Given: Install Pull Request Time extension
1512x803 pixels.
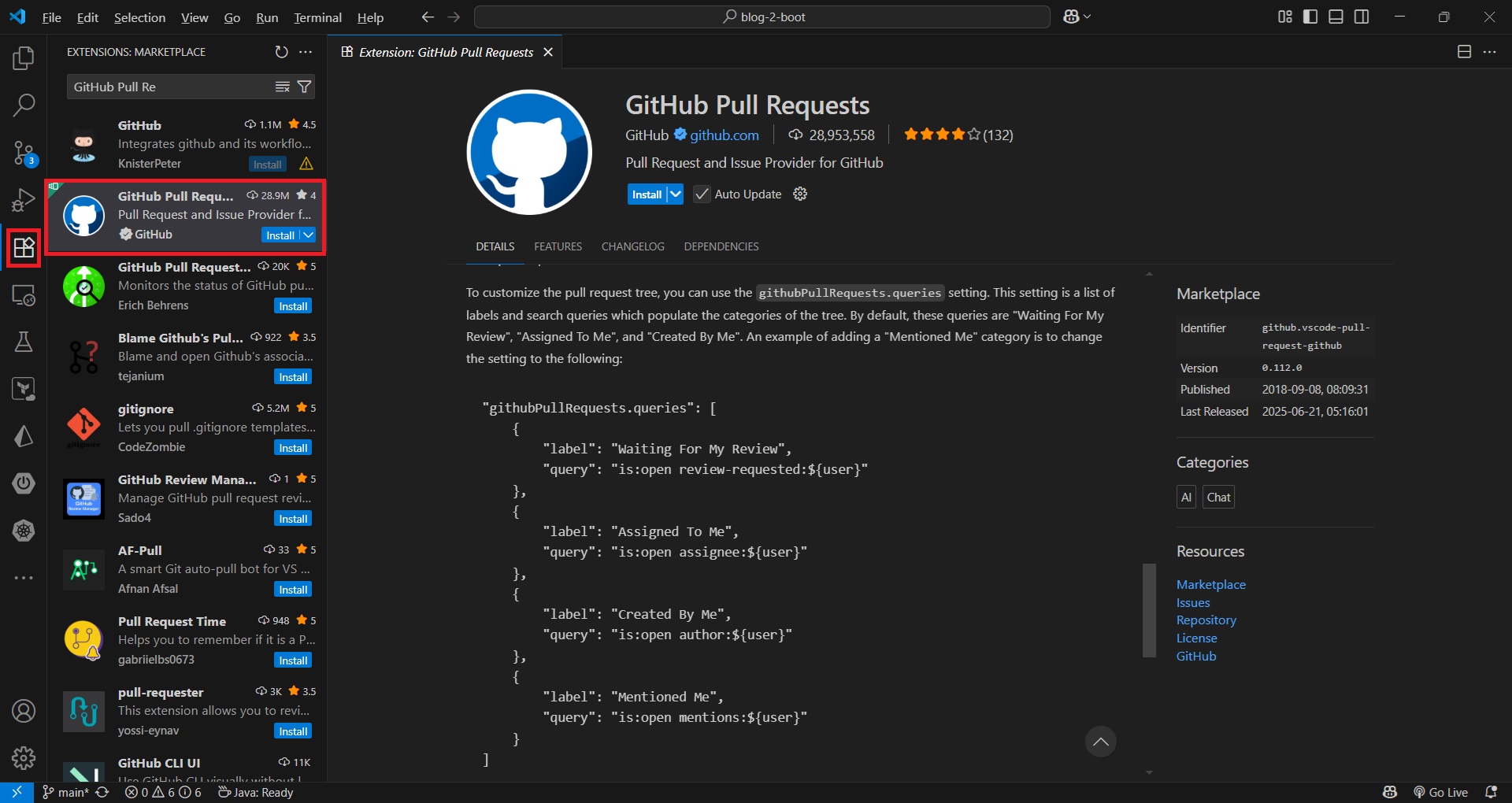Looking at the screenshot, I should pyautogui.click(x=293, y=660).
